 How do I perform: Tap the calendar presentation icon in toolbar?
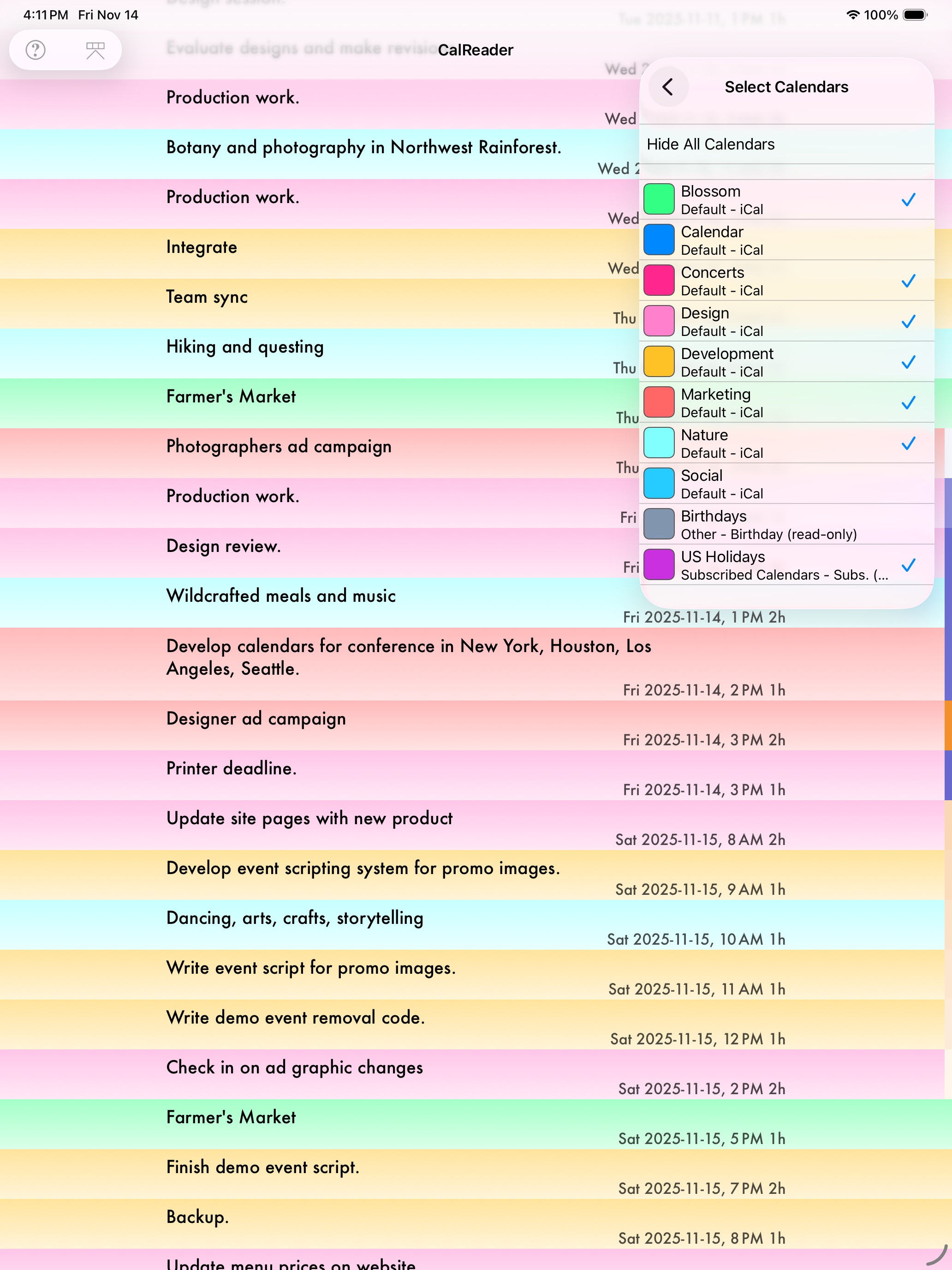click(x=95, y=50)
